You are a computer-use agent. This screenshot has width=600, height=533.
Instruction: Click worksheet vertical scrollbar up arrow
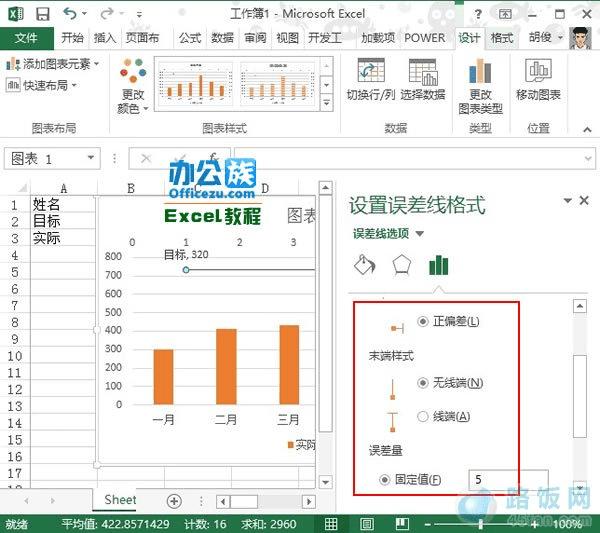(325, 187)
